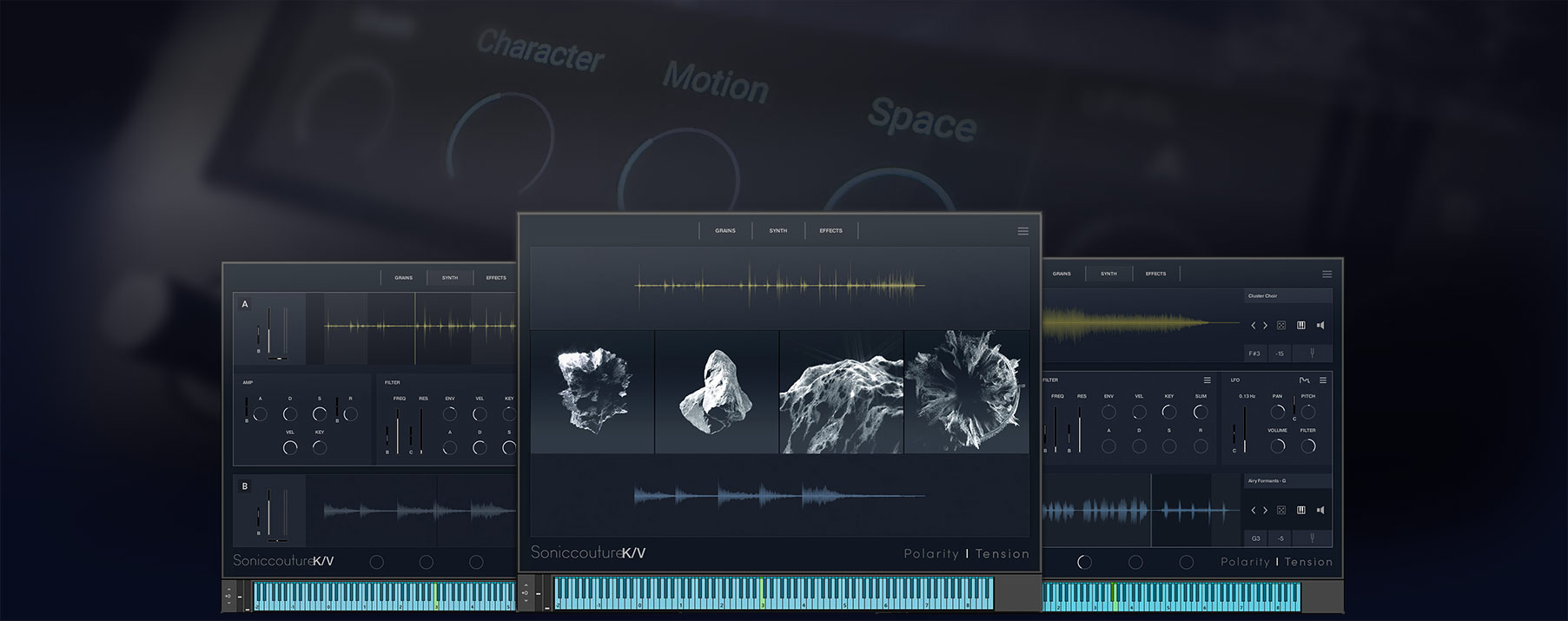The width and height of the screenshot is (1568, 621).
Task: Click the blue waveform in the center window
Action: pos(780,496)
